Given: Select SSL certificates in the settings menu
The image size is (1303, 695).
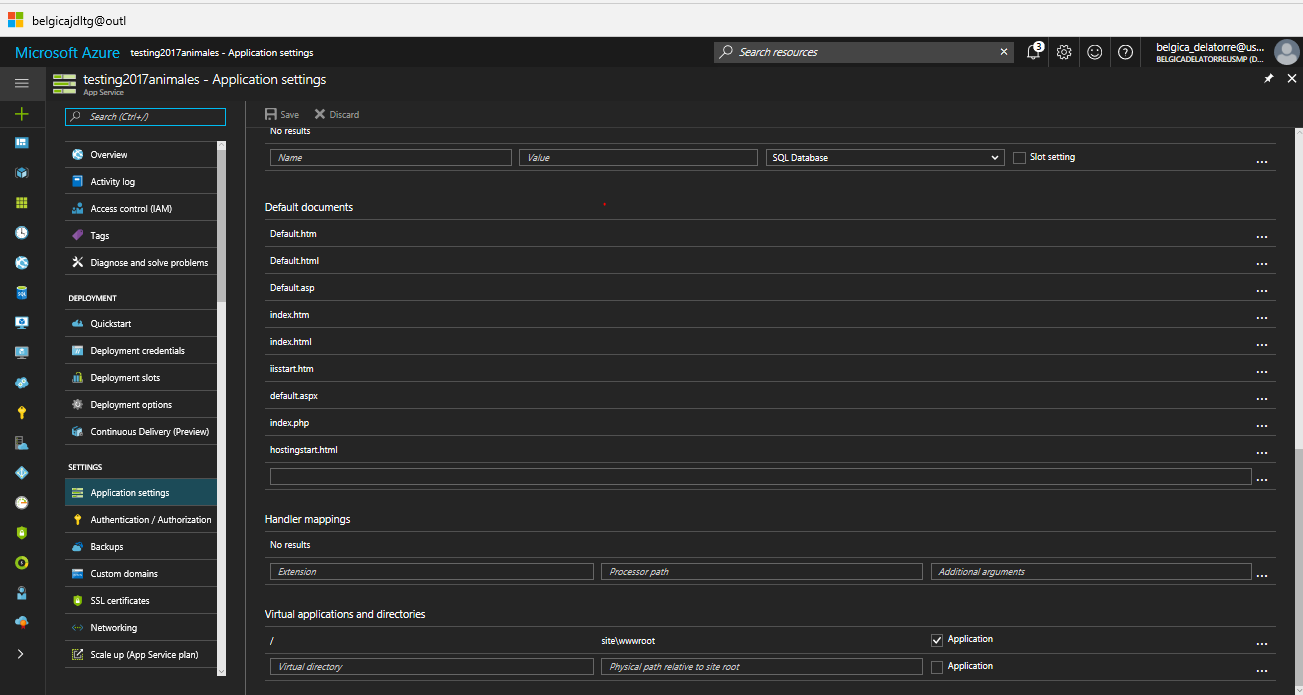Looking at the screenshot, I should (120, 601).
